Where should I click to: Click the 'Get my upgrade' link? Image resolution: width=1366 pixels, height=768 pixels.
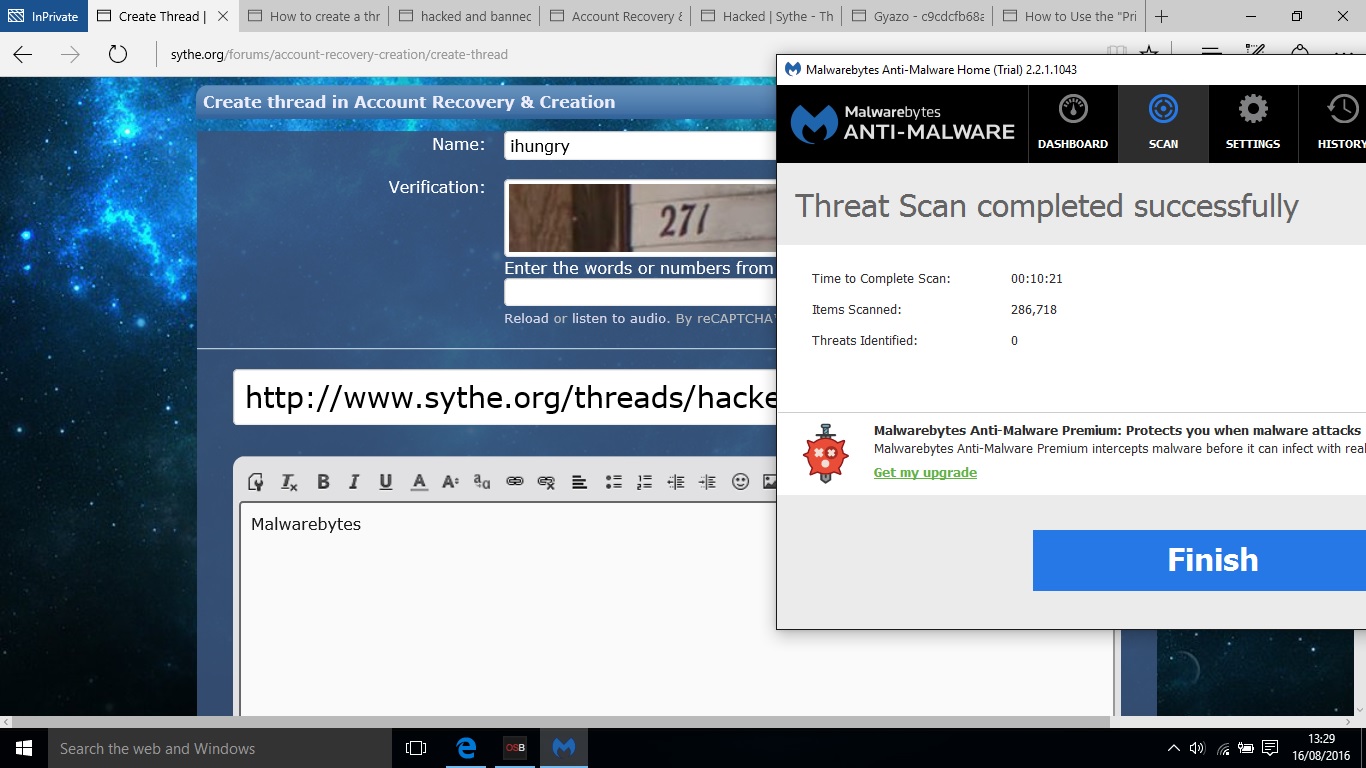coord(925,473)
